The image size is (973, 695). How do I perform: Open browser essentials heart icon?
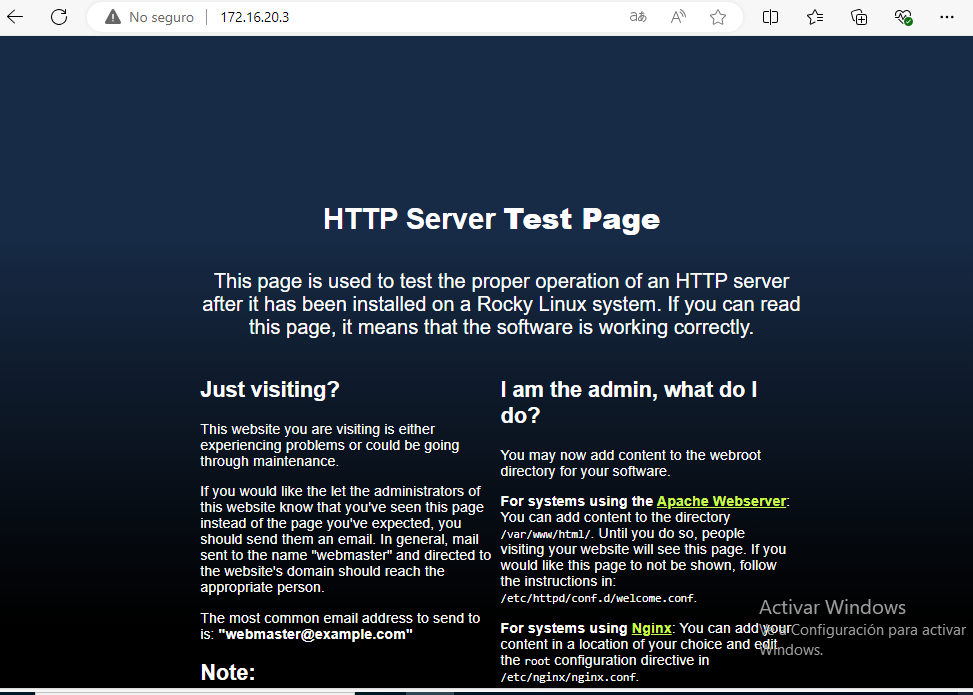(x=904, y=17)
